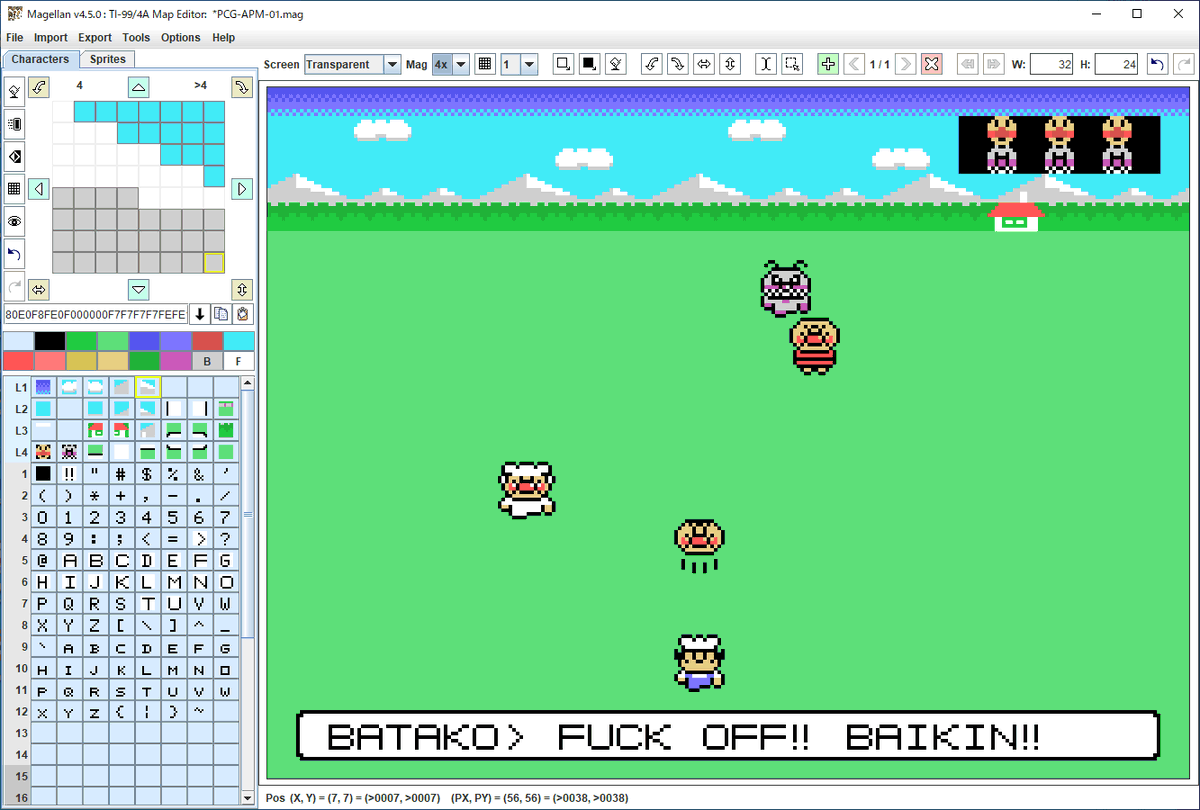
Task: Flip map vertically from the toolbar
Action: tap(730, 64)
